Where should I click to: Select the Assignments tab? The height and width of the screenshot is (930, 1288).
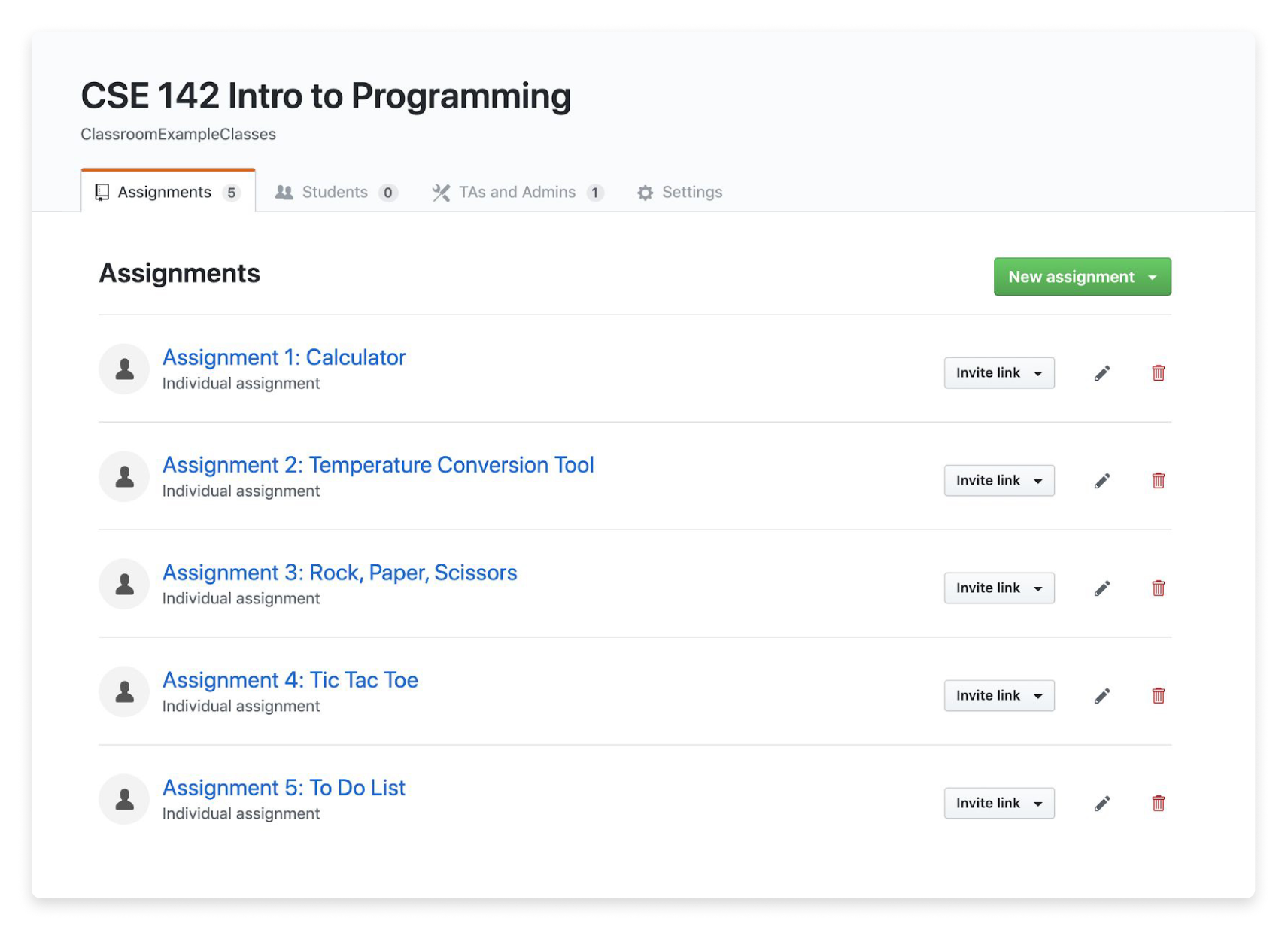[x=167, y=193]
